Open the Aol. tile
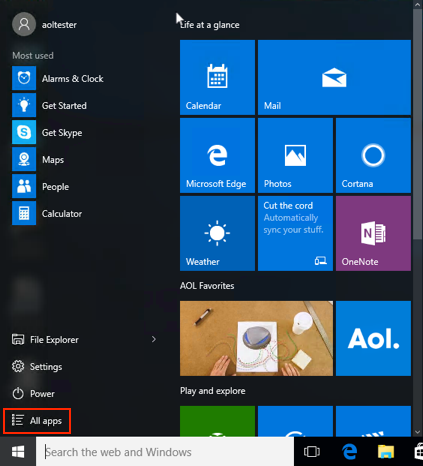Image resolution: width=423 pixels, height=466 pixels. (373, 338)
